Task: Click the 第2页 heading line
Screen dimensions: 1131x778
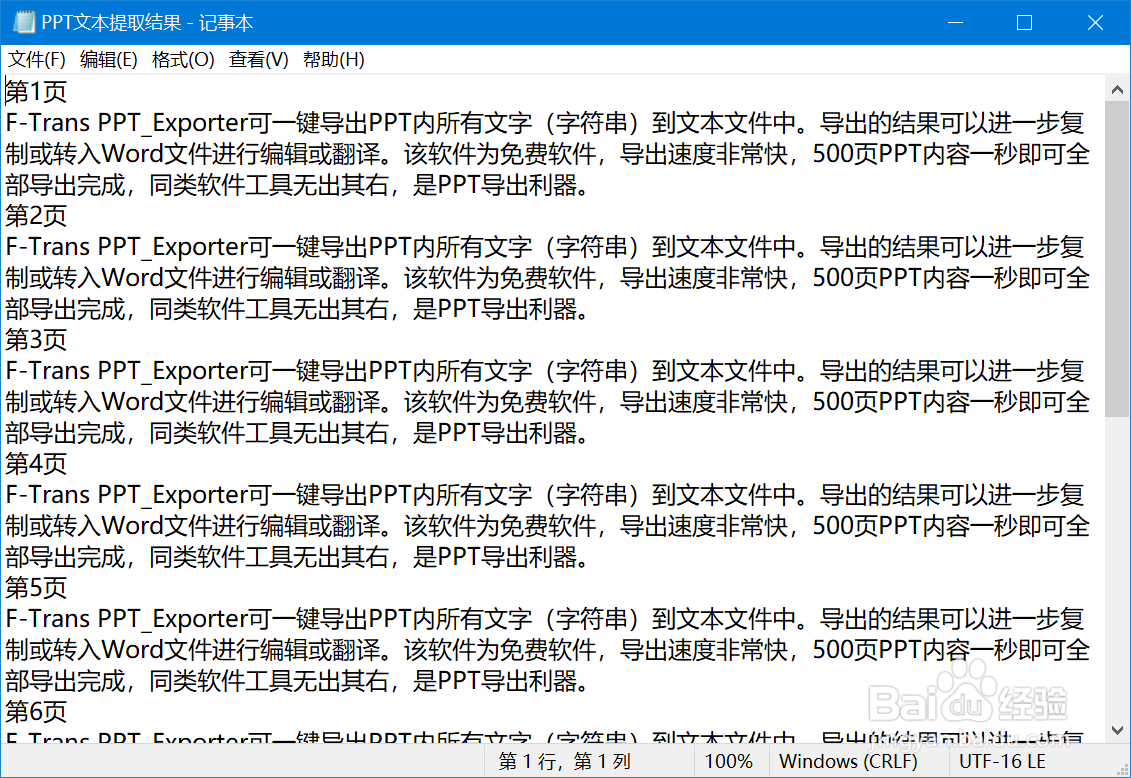Action: [36, 216]
